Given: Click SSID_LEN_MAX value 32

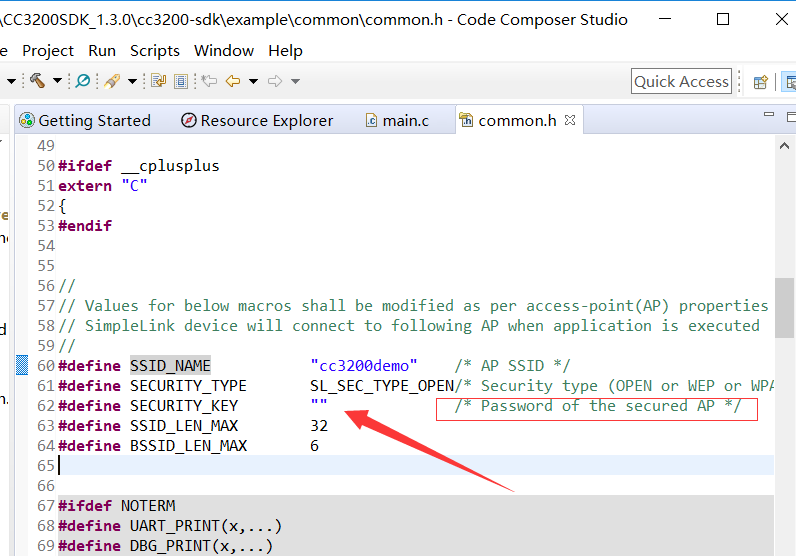Looking at the screenshot, I should point(319,426).
